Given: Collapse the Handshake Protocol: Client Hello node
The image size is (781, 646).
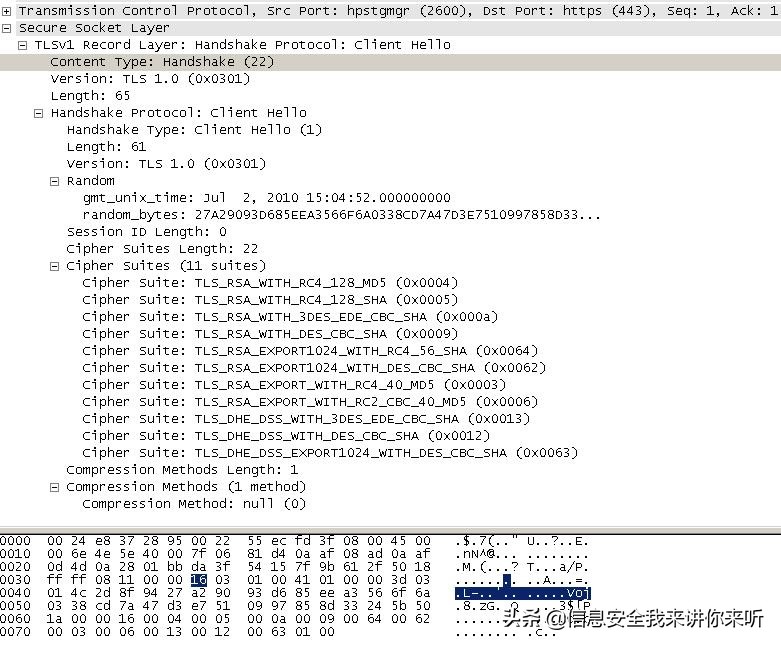Looking at the screenshot, I should click(x=38, y=114).
